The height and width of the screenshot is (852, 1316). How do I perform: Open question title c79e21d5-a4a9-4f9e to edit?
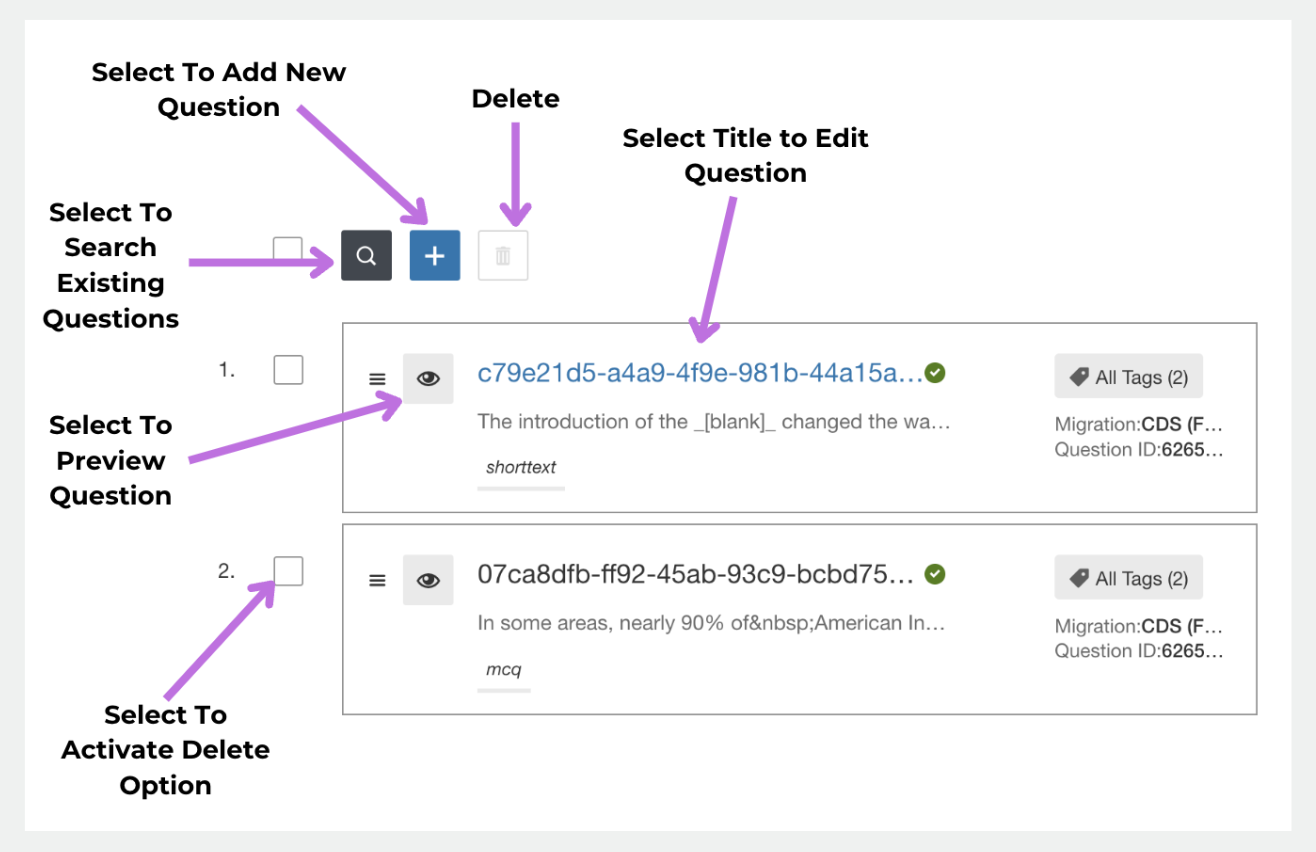click(x=700, y=374)
